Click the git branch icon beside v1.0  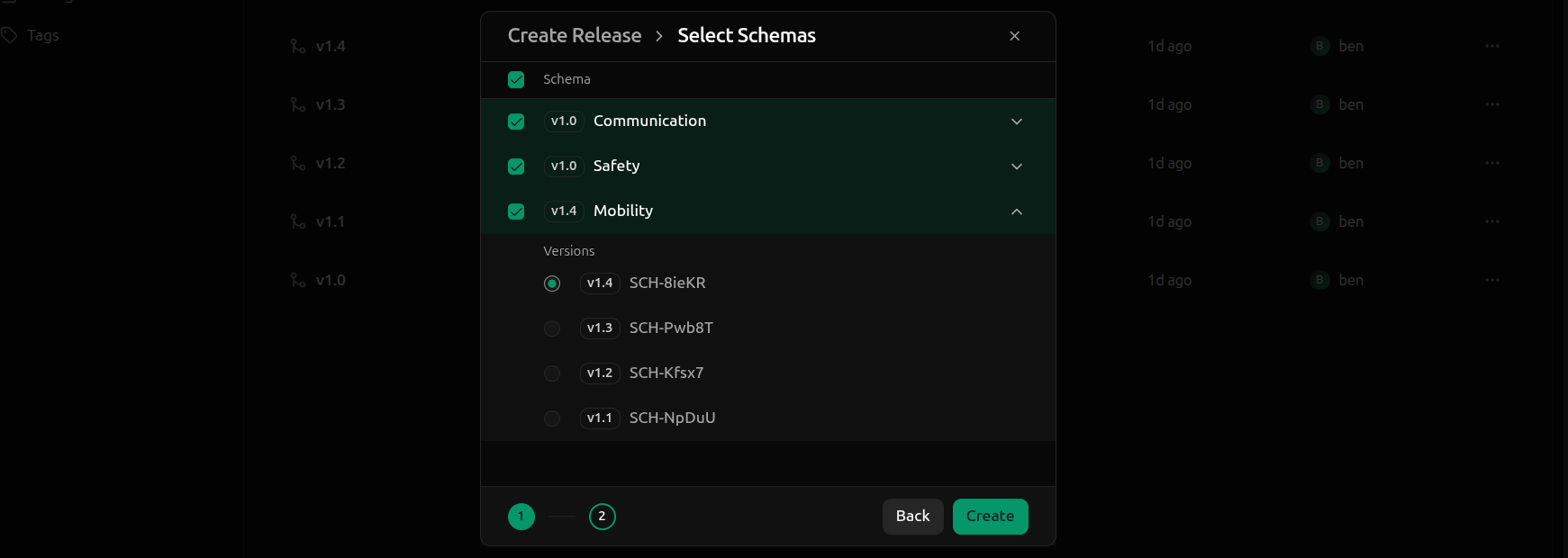click(298, 280)
